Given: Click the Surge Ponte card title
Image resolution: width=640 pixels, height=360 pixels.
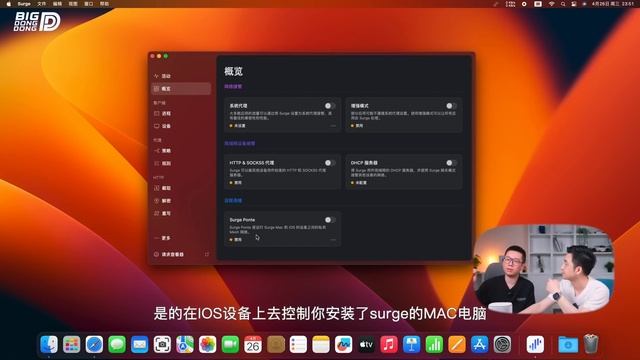Looking at the screenshot, I should coord(242,220).
